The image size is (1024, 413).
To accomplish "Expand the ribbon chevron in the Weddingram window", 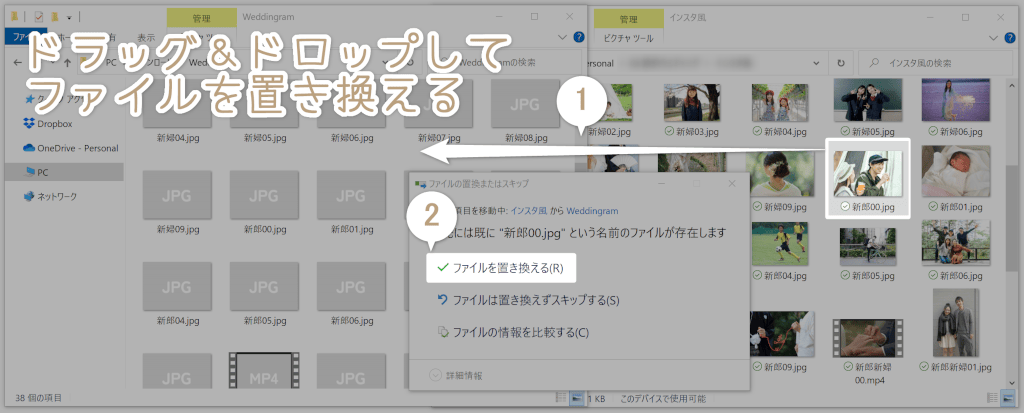I will 562,38.
